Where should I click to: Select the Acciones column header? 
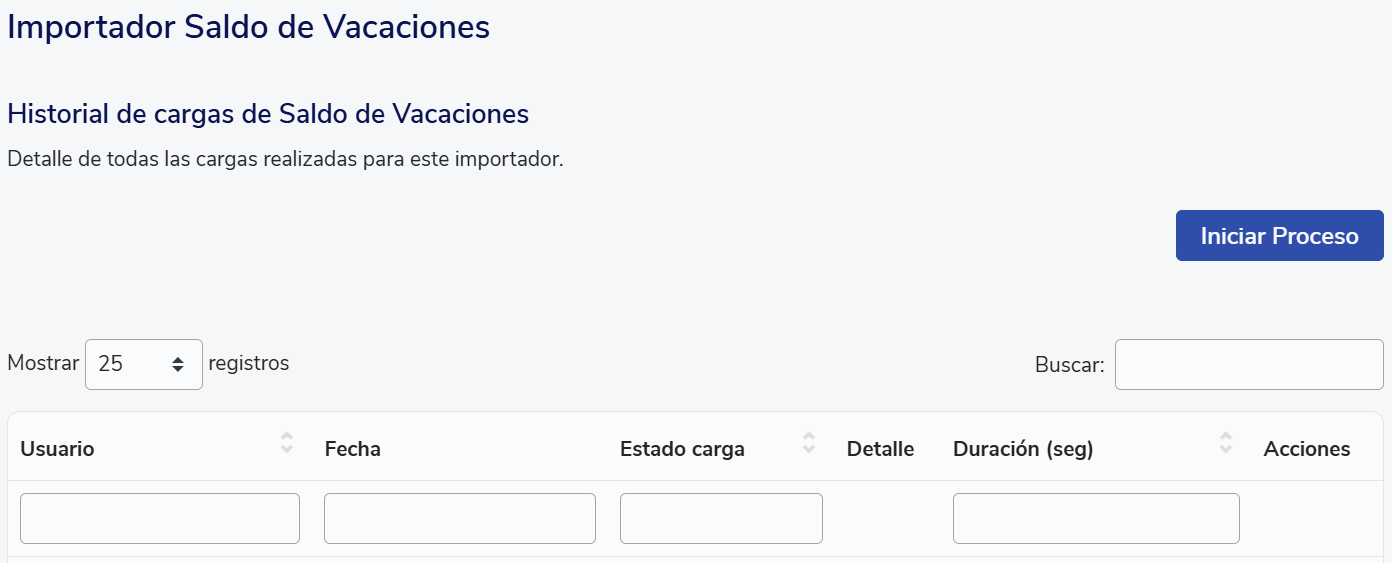pyautogui.click(x=1307, y=449)
